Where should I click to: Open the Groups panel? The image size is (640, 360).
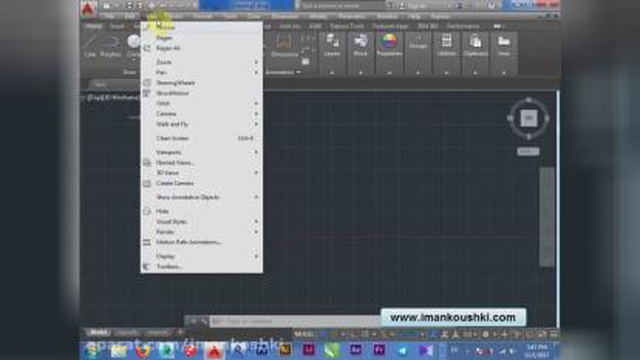(418, 46)
